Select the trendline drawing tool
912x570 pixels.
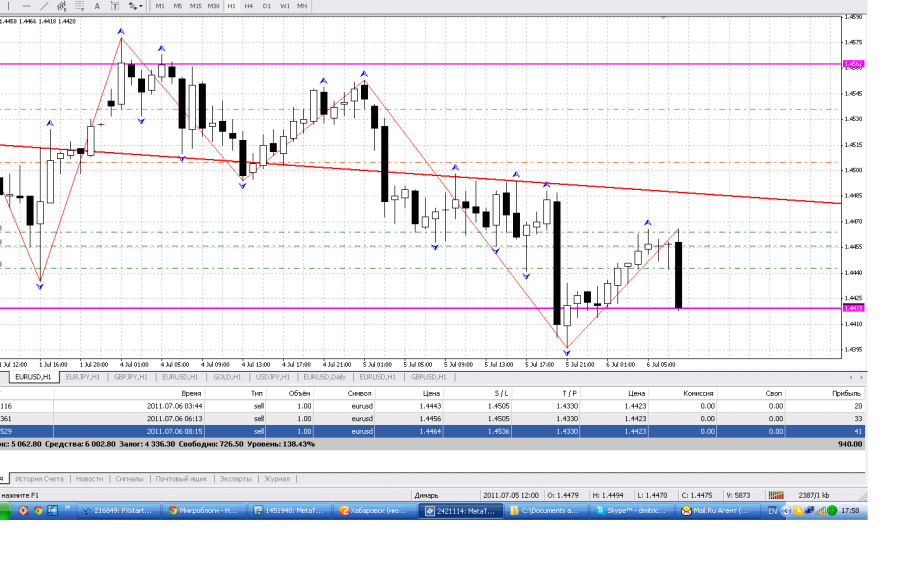(45, 6)
